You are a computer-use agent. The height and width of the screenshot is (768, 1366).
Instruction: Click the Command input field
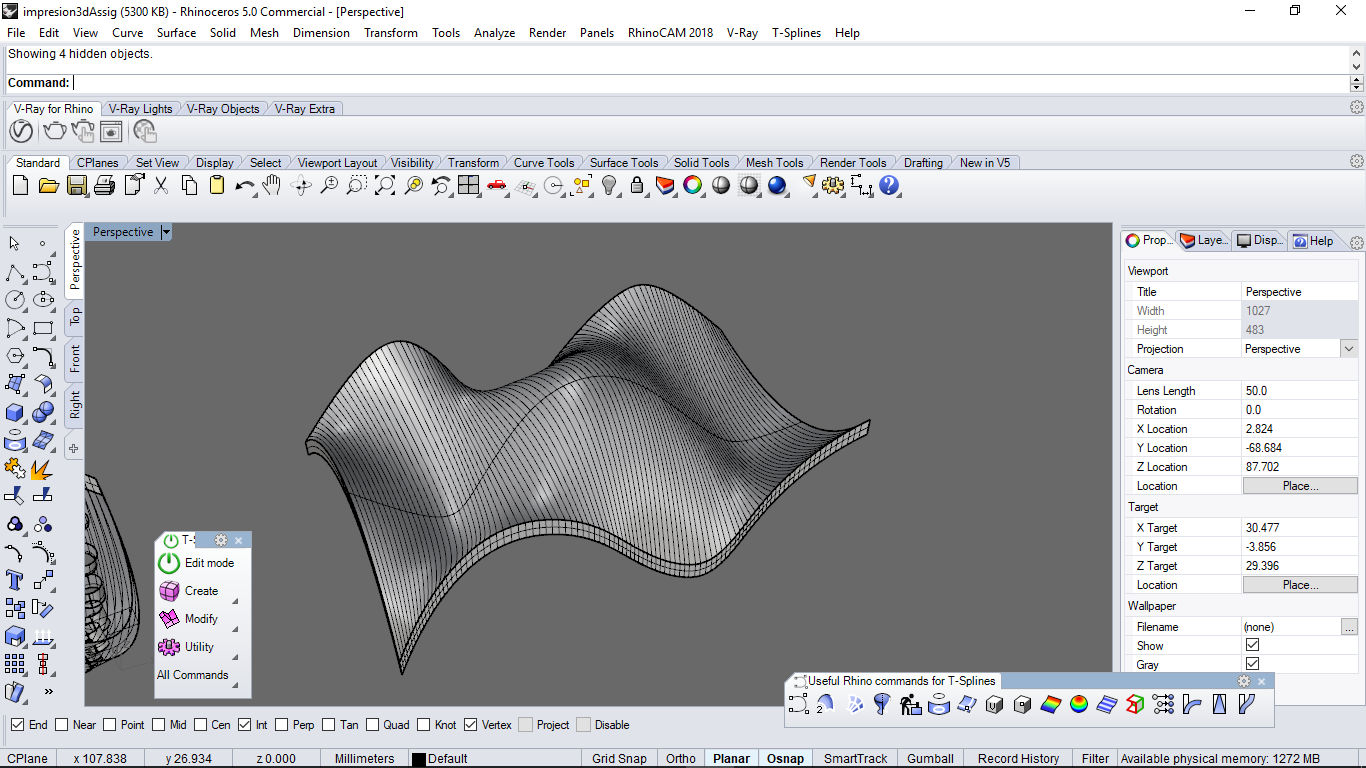[x=710, y=83]
